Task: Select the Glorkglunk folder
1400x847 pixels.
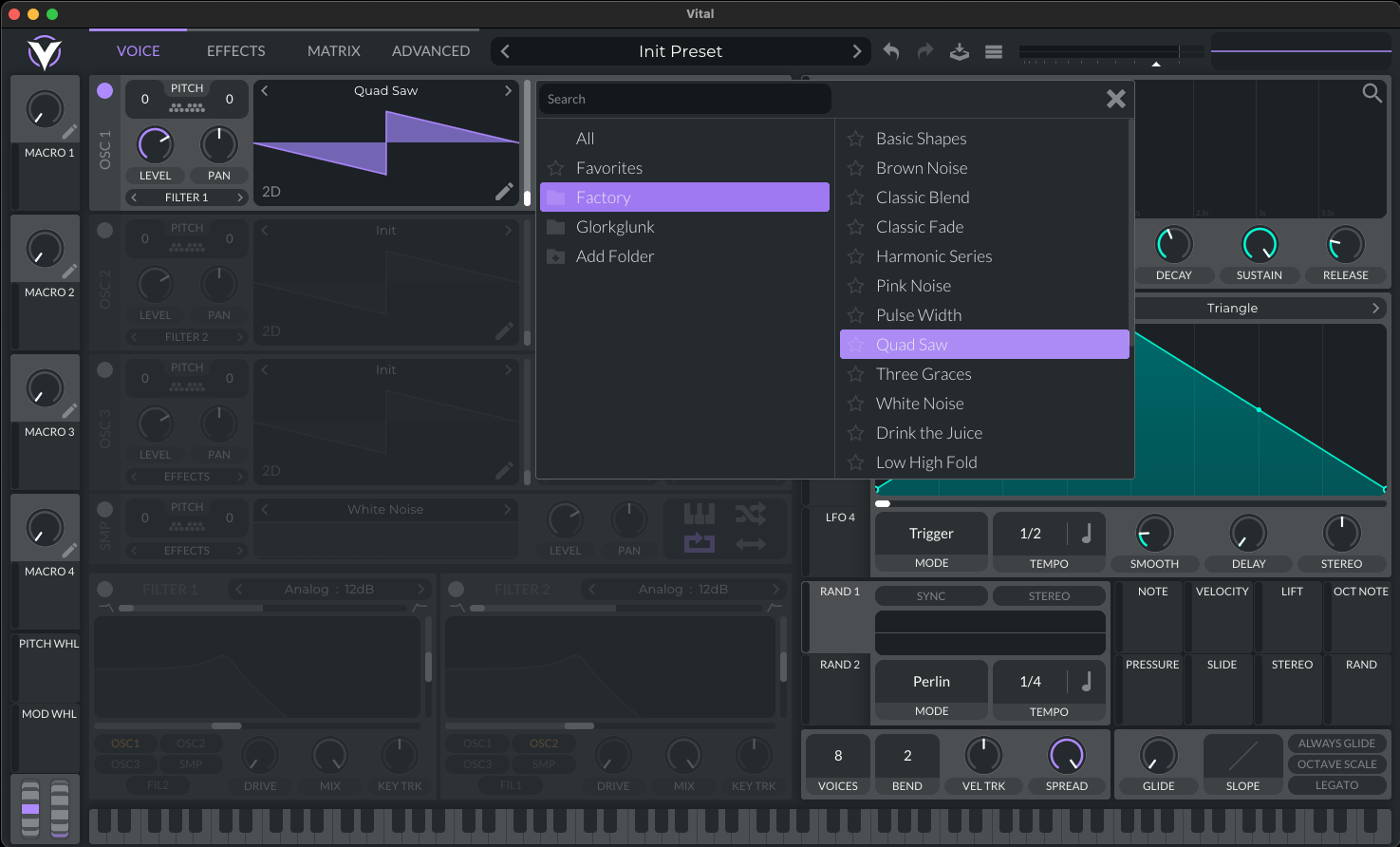Action: 684,227
